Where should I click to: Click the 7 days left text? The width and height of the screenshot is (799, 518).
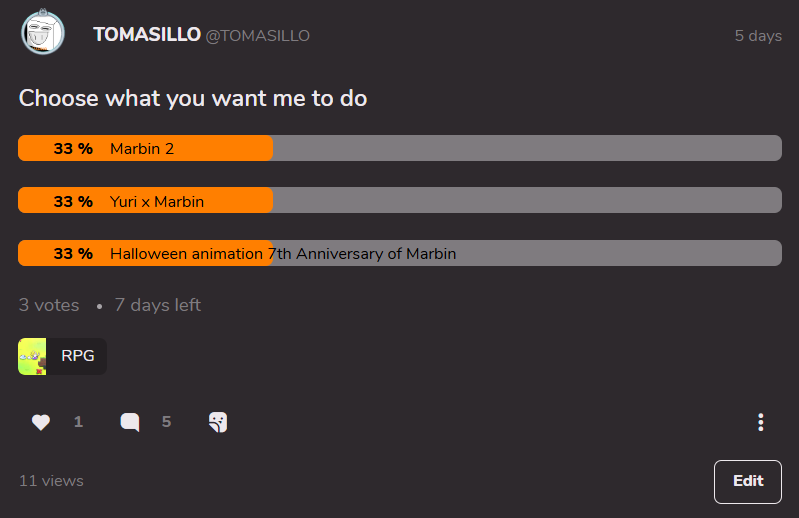tap(158, 305)
